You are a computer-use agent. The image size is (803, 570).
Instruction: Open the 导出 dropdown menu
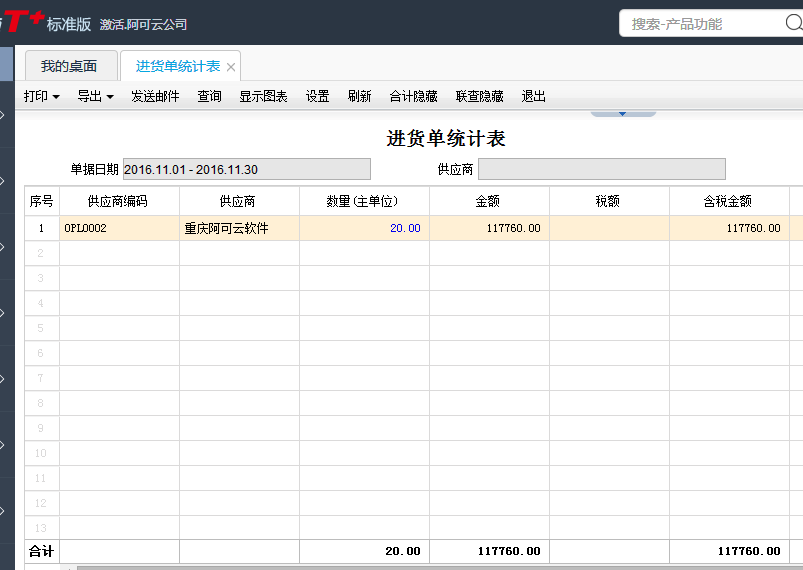95,97
